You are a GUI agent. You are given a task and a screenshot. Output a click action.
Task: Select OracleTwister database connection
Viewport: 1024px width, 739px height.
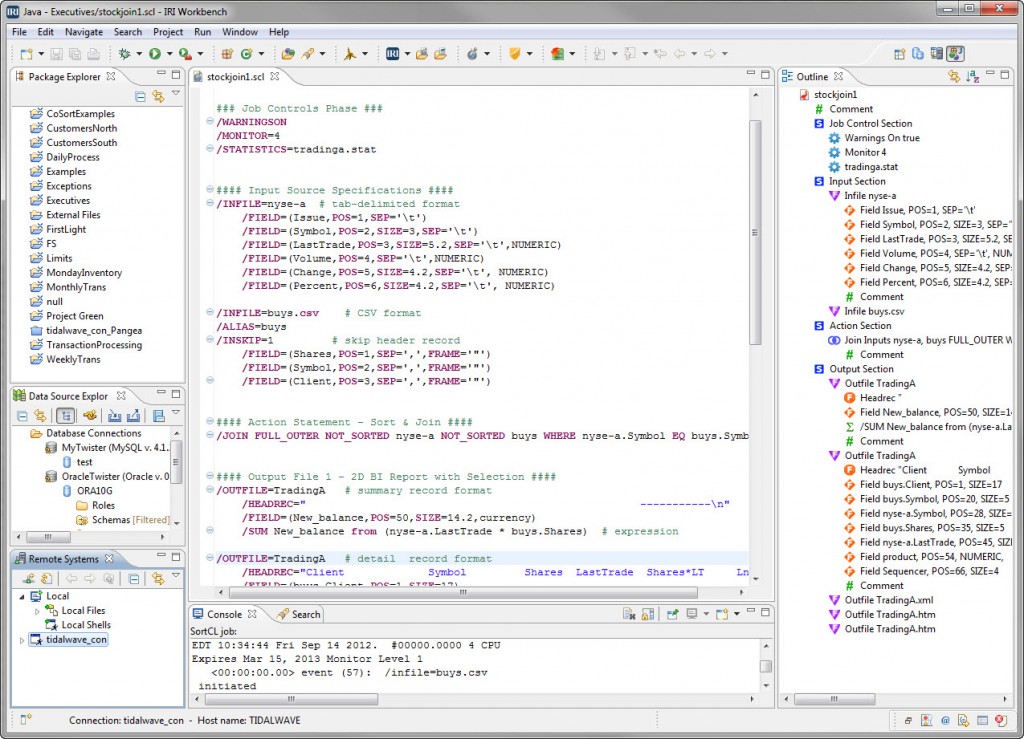pyautogui.click(x=115, y=477)
